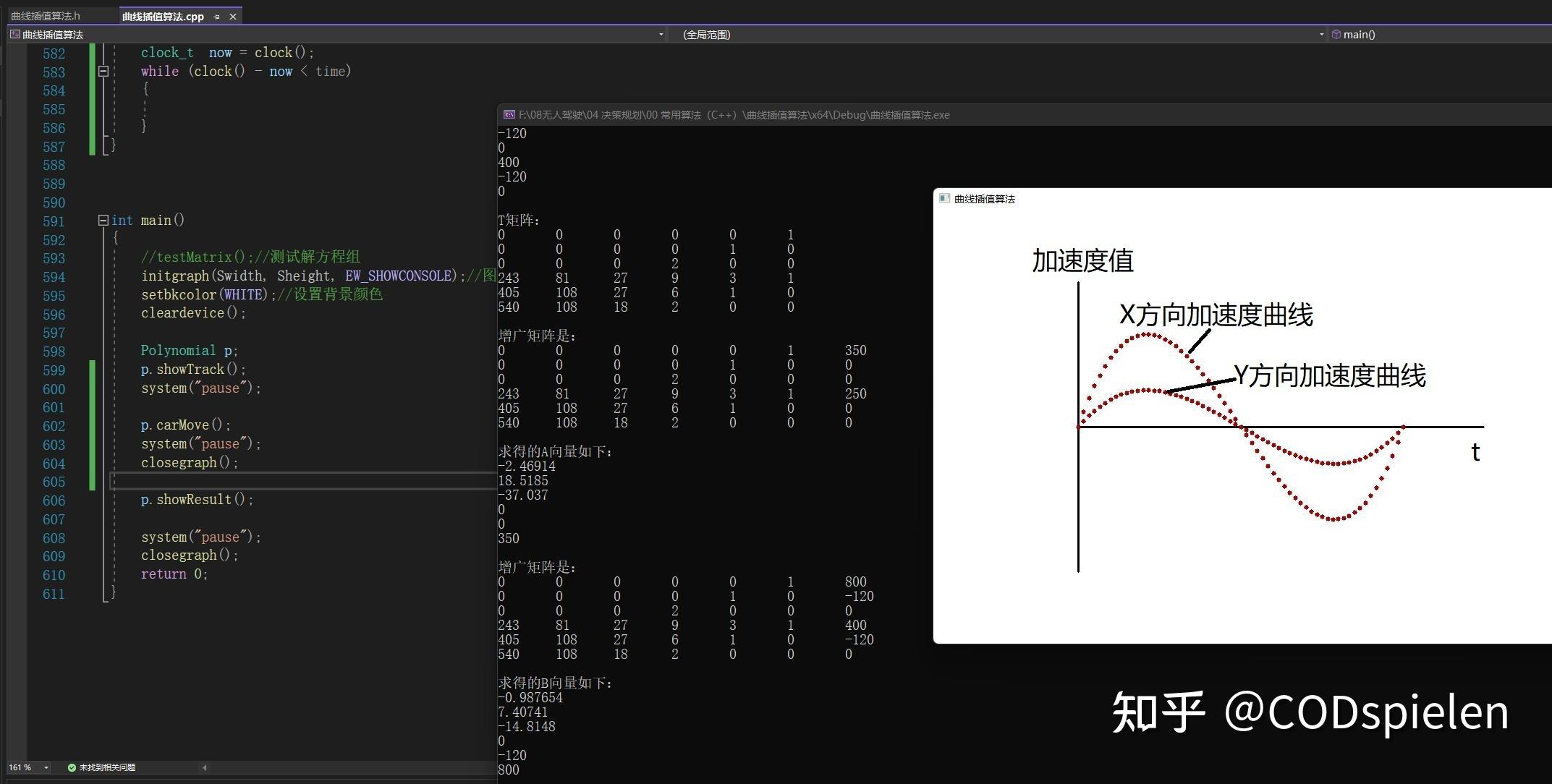Click the 曲线插值算法 graph window title icon

(944, 198)
